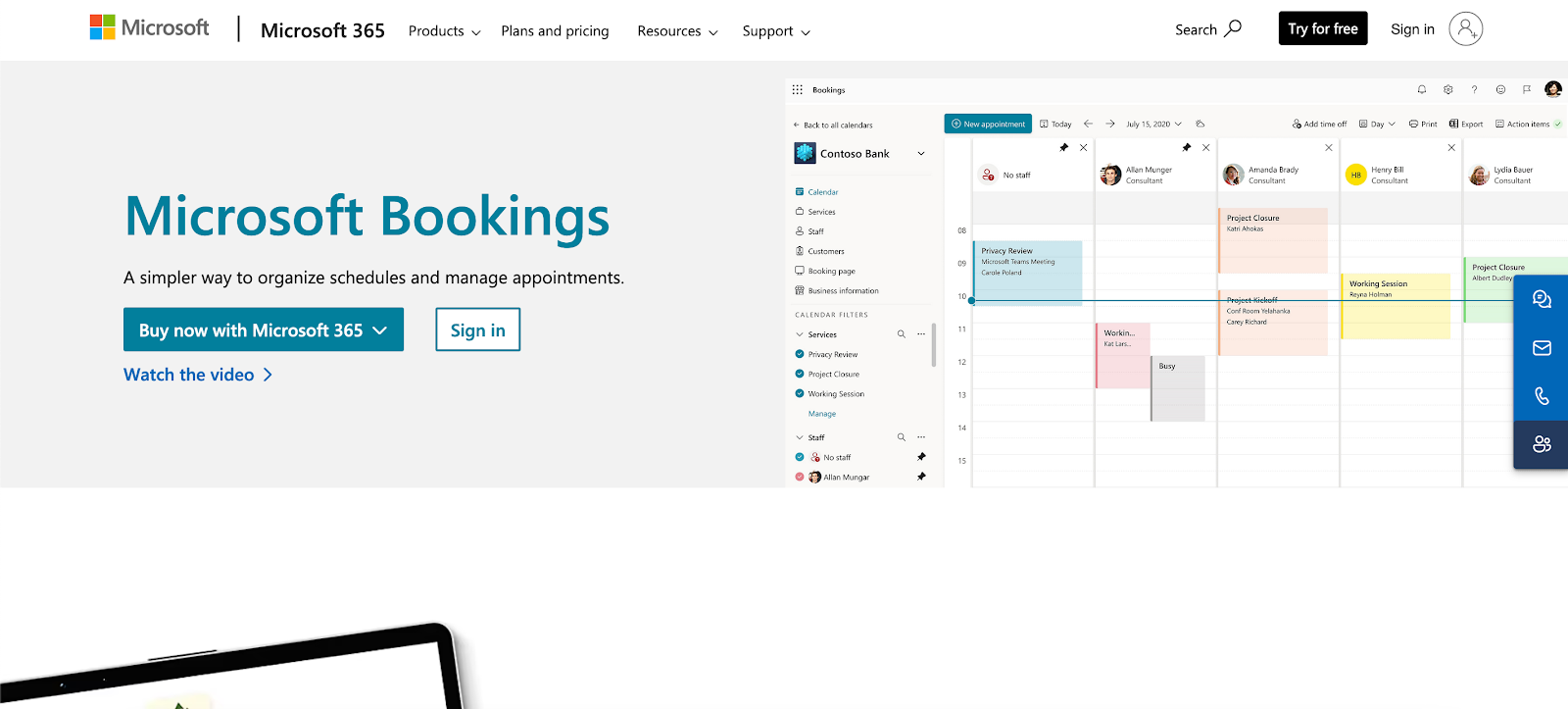The width and height of the screenshot is (1568, 709).
Task: Uncheck the Project Closure service filter
Action: point(800,374)
